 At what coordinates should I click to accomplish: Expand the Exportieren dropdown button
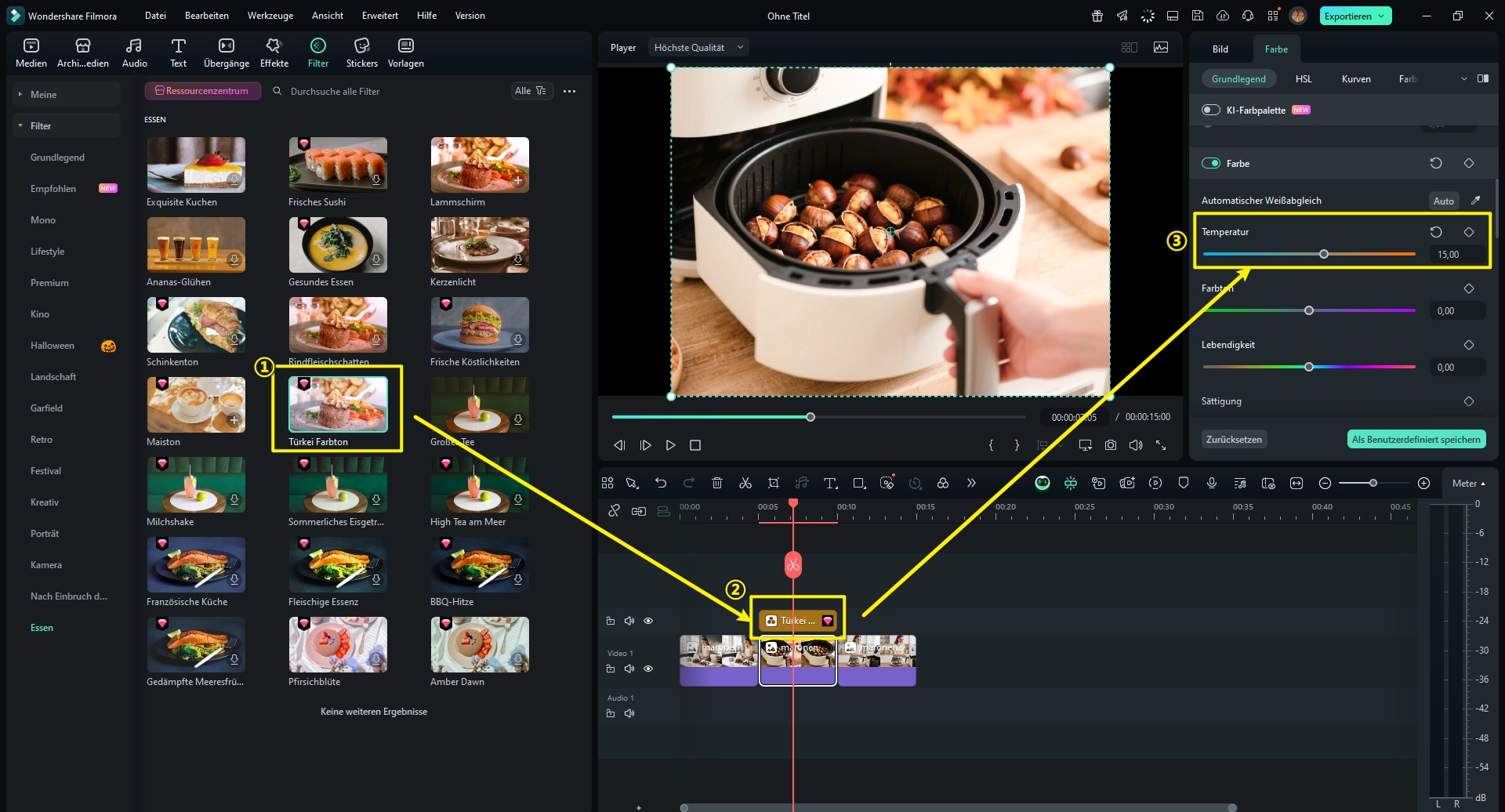[1381, 16]
